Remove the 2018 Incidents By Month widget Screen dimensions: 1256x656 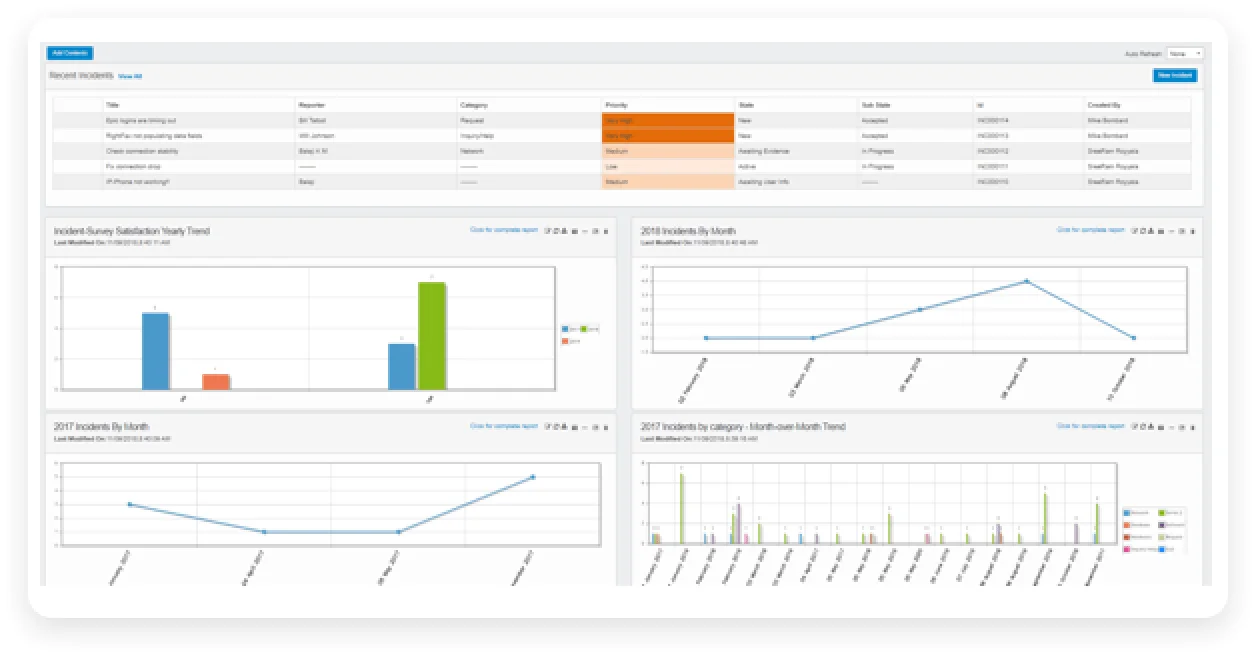point(1192,231)
